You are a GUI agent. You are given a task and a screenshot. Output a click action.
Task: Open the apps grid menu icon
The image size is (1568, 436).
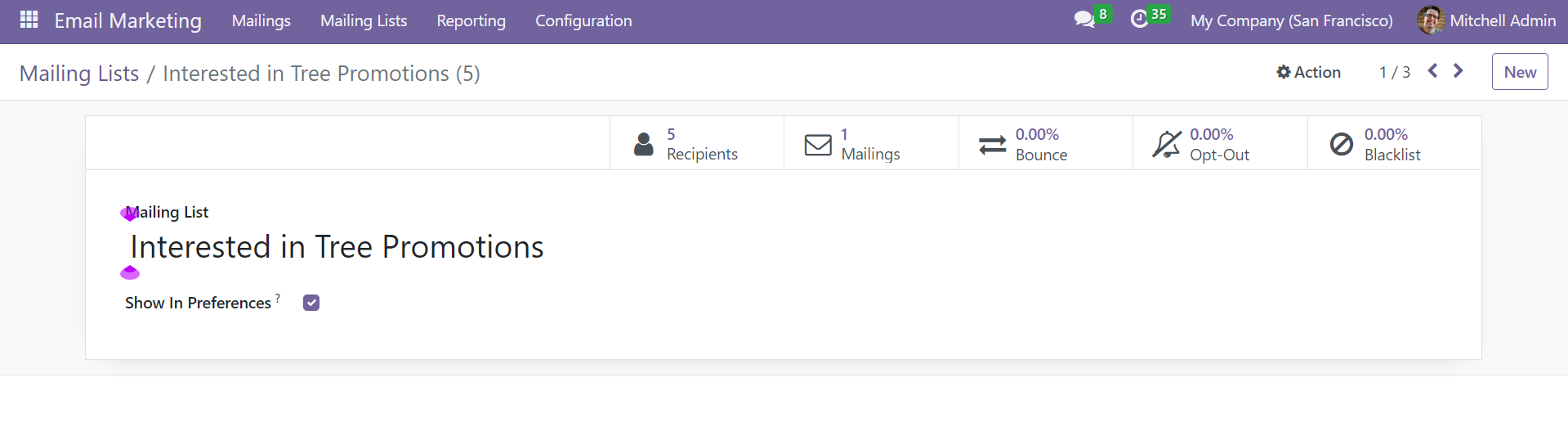tap(29, 20)
